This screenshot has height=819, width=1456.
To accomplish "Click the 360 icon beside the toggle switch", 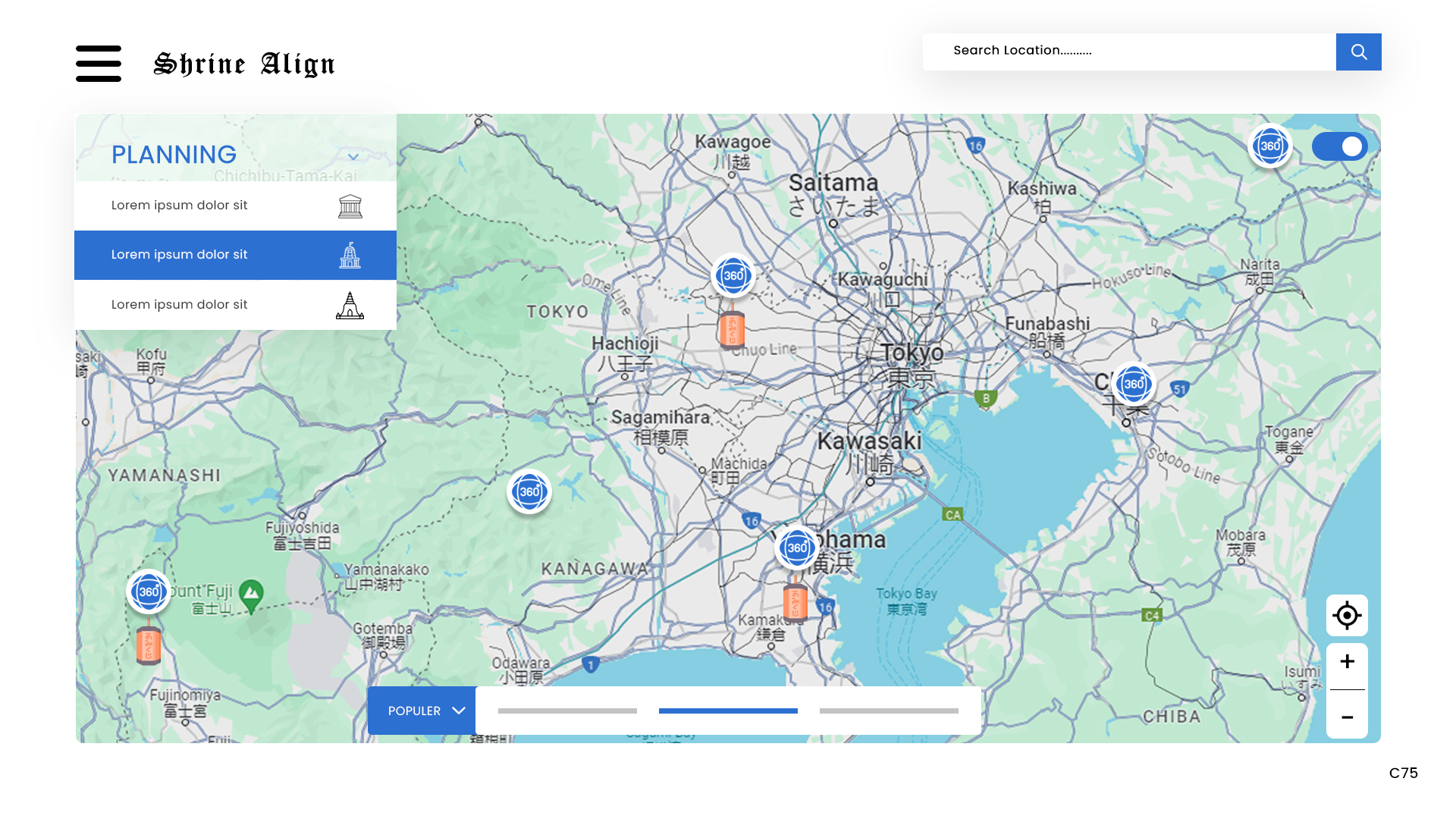I will pos(1270,146).
